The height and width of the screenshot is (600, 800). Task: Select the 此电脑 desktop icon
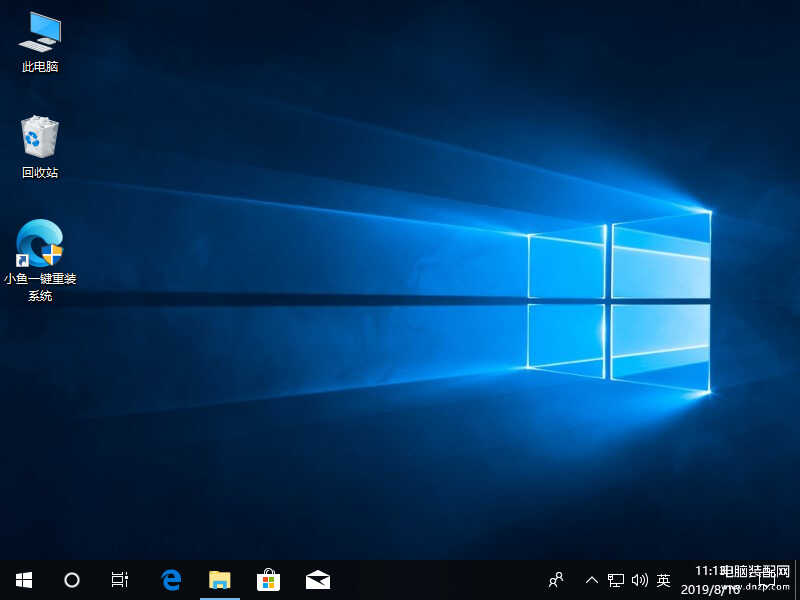click(40, 42)
